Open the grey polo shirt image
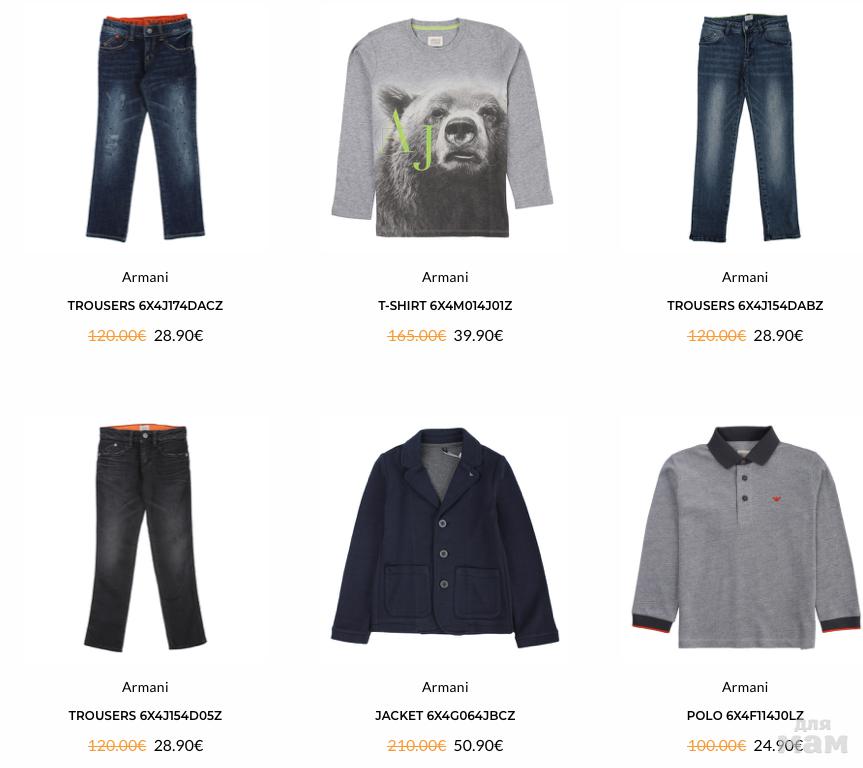 click(x=745, y=537)
